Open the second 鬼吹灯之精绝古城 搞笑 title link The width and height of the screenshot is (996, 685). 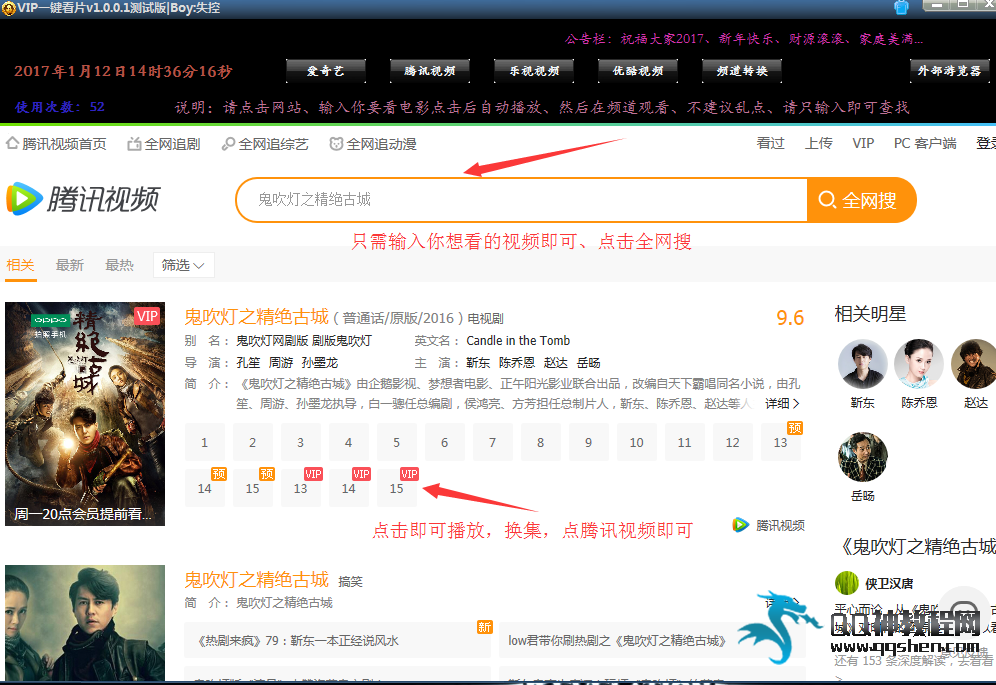[x=257, y=580]
